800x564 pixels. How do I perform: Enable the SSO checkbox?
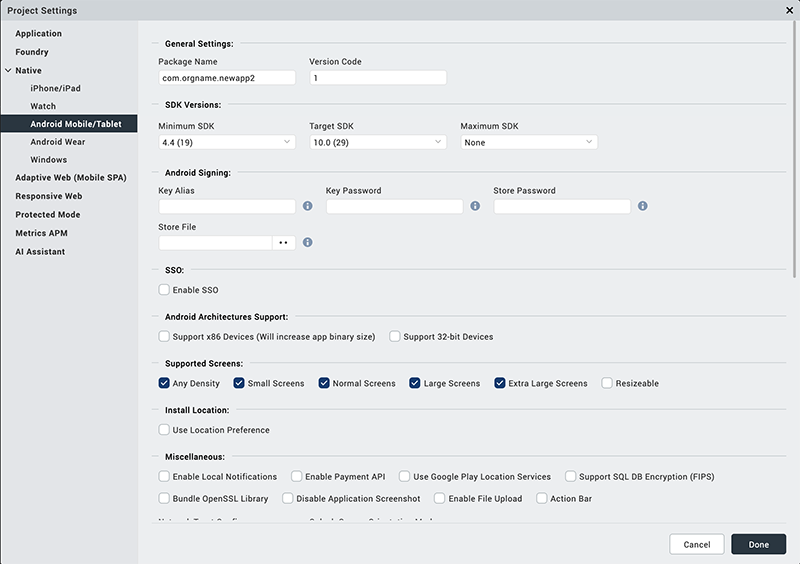coord(164,290)
